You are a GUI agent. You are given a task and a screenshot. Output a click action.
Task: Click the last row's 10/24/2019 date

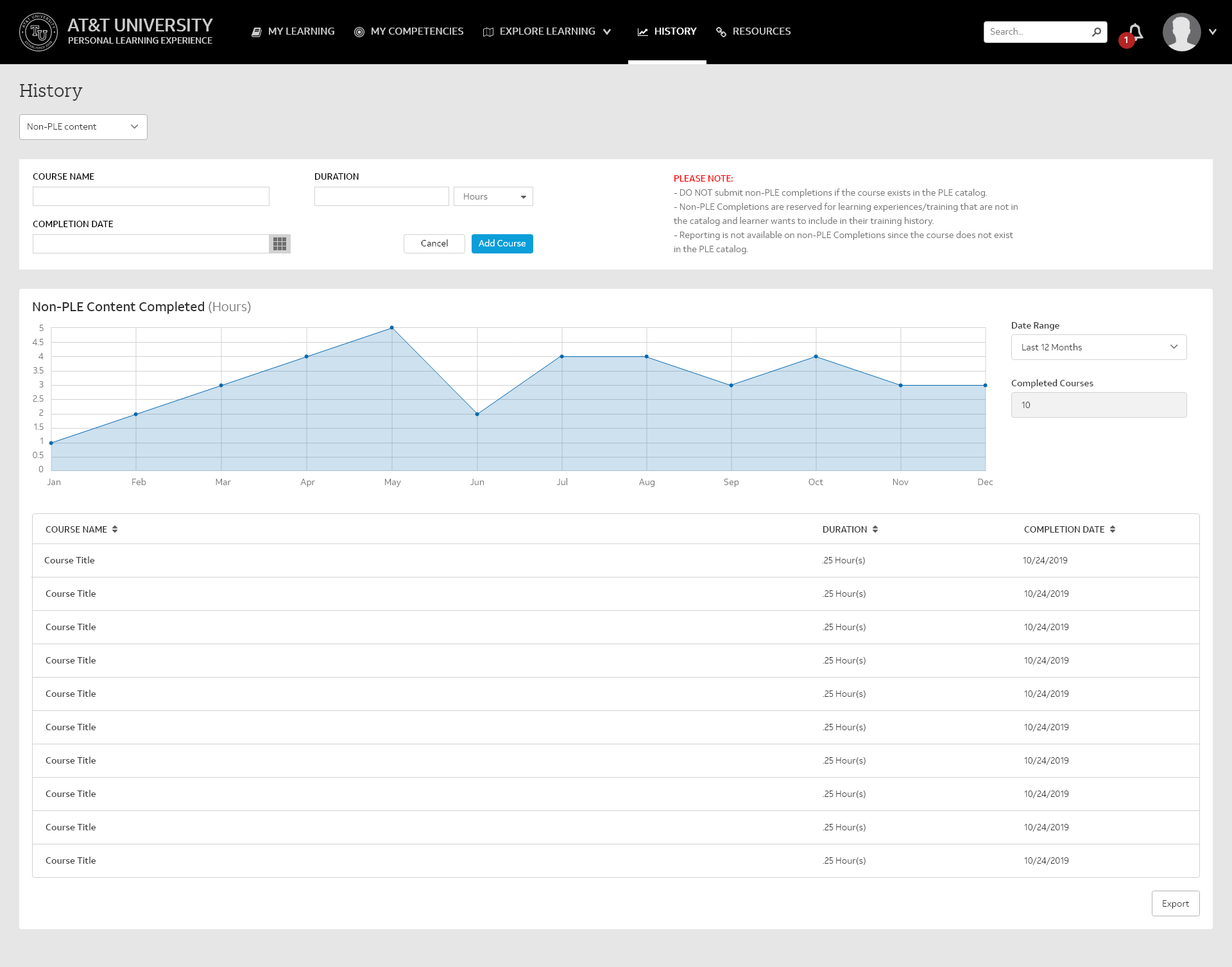1047,861
